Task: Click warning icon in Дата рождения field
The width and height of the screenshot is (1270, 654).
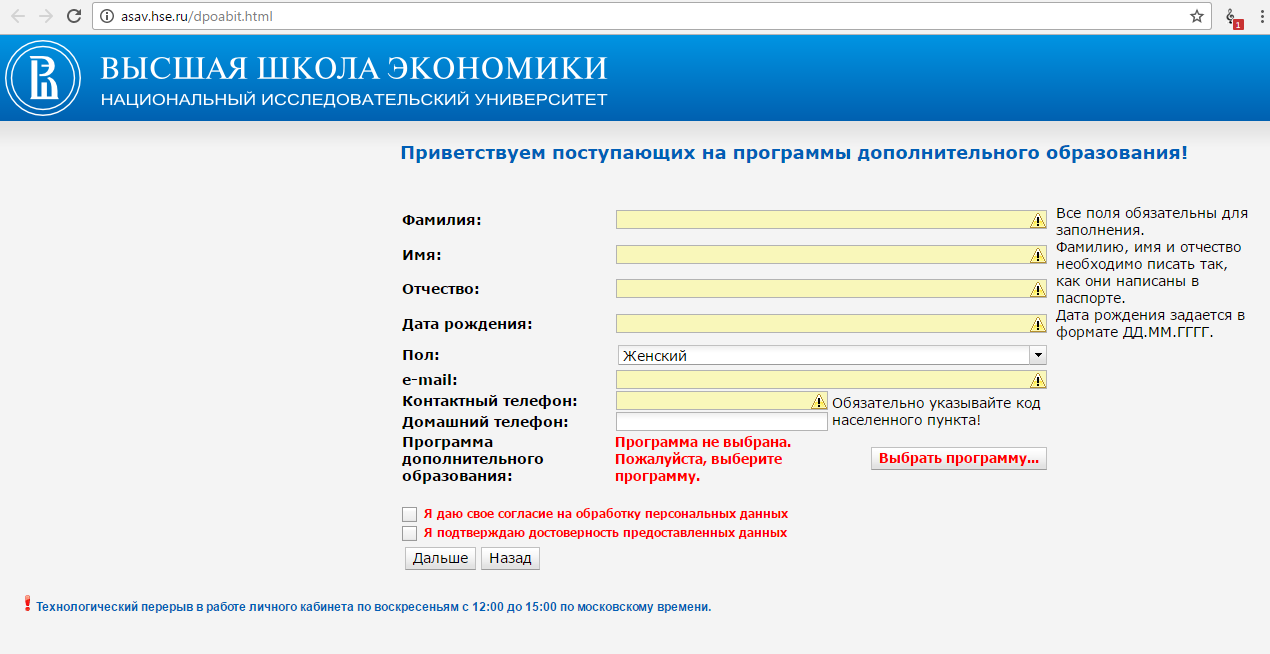Action: pos(1038,325)
